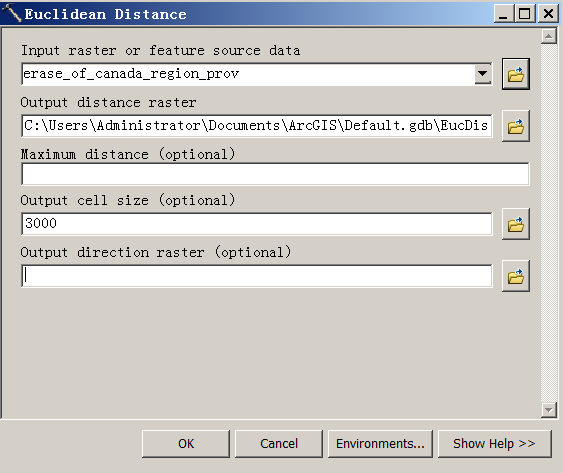The width and height of the screenshot is (563, 473).
Task: Browse for output direction raster location
Action: 516,276
